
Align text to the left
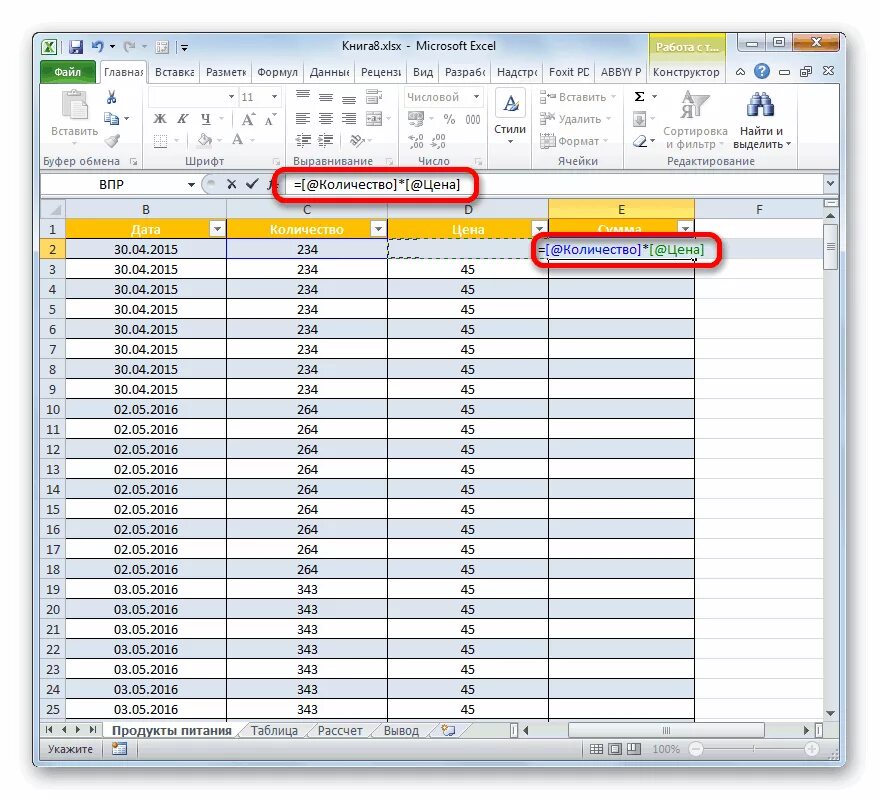pyautogui.click(x=303, y=118)
